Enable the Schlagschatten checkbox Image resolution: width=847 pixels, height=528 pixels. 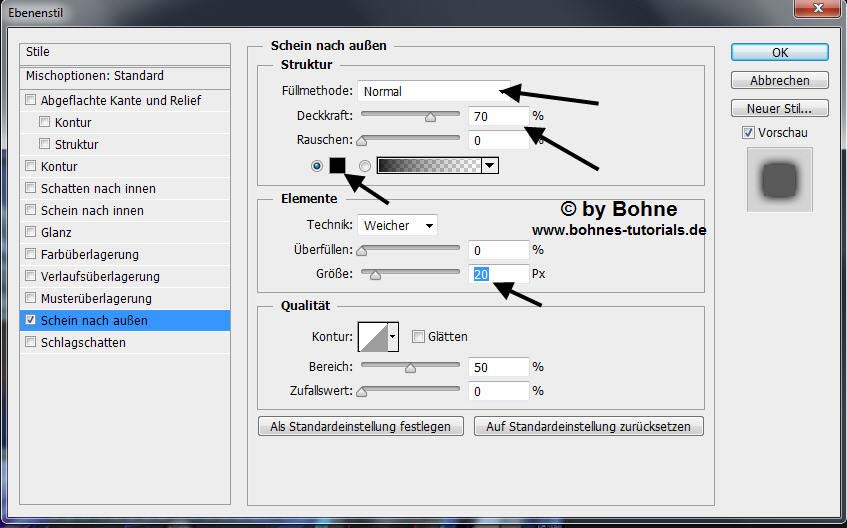pos(31,343)
